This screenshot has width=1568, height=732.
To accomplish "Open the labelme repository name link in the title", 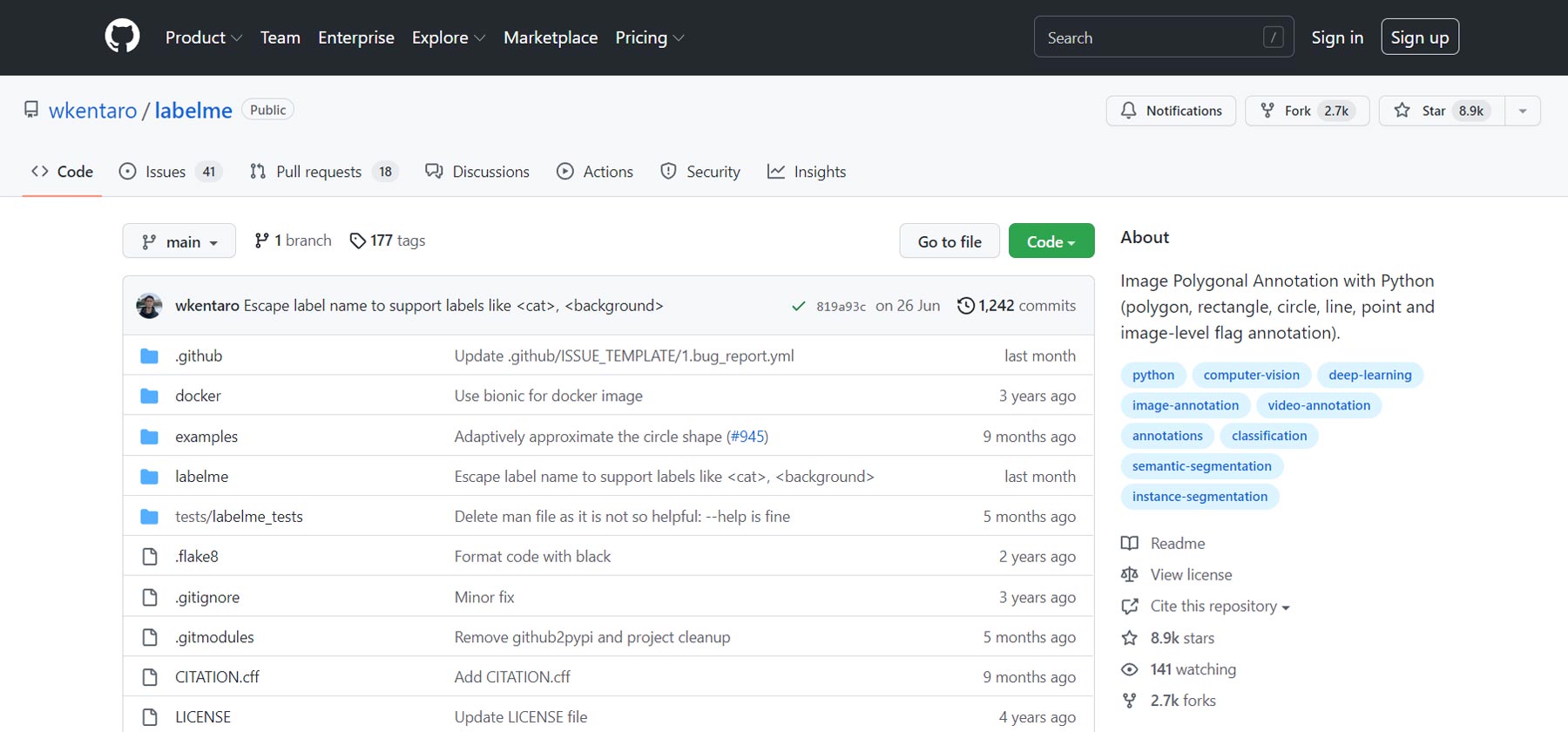I will [x=193, y=111].
